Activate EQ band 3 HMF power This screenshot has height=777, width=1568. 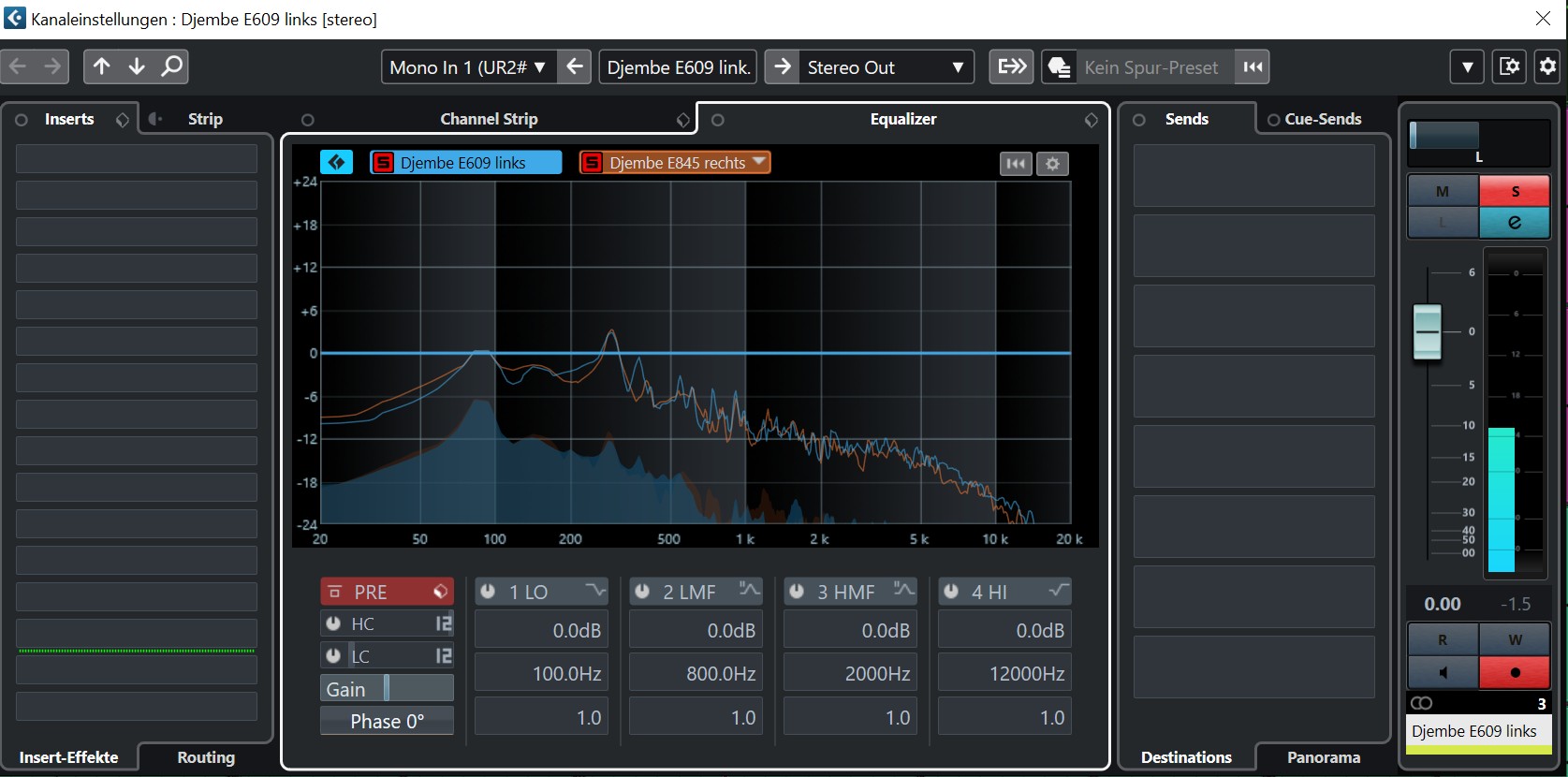tap(797, 592)
